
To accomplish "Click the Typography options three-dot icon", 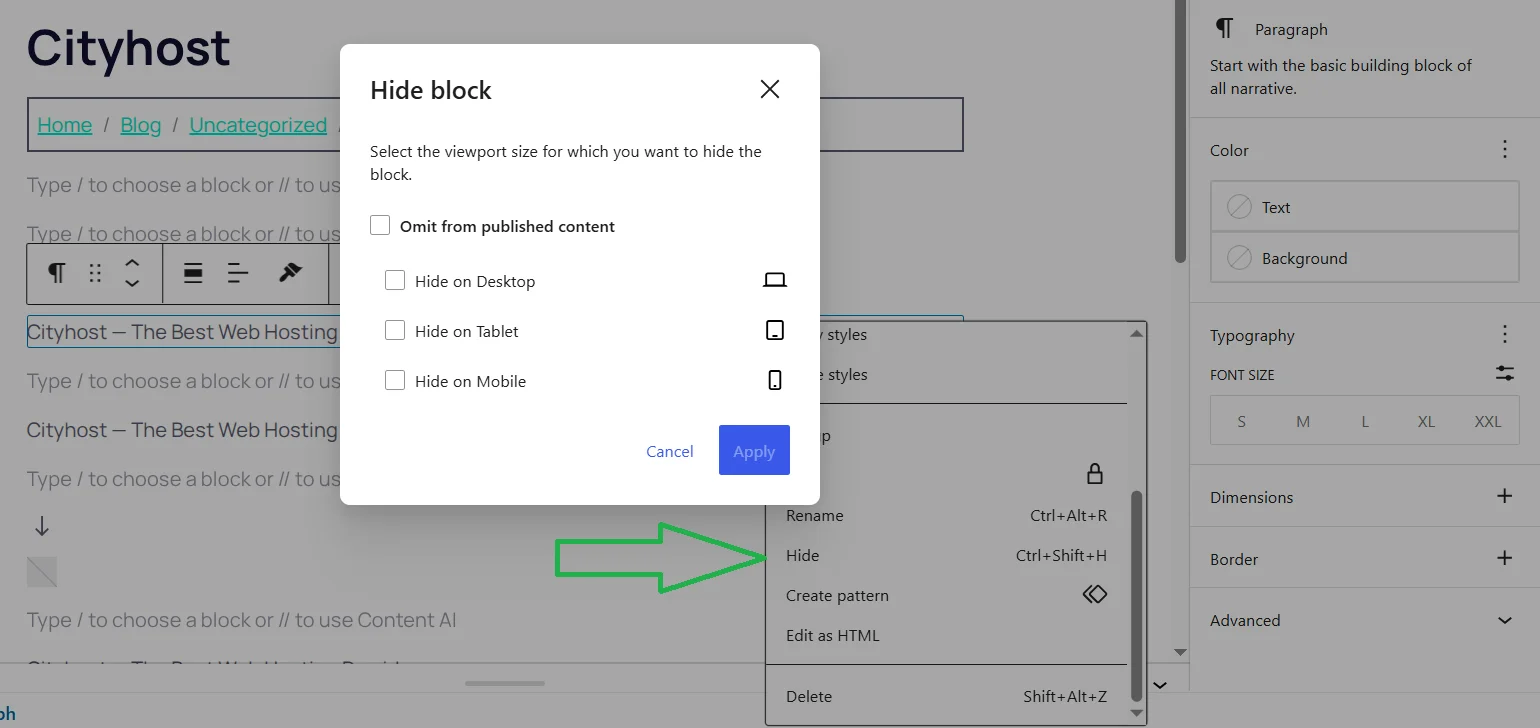I will pyautogui.click(x=1505, y=335).
